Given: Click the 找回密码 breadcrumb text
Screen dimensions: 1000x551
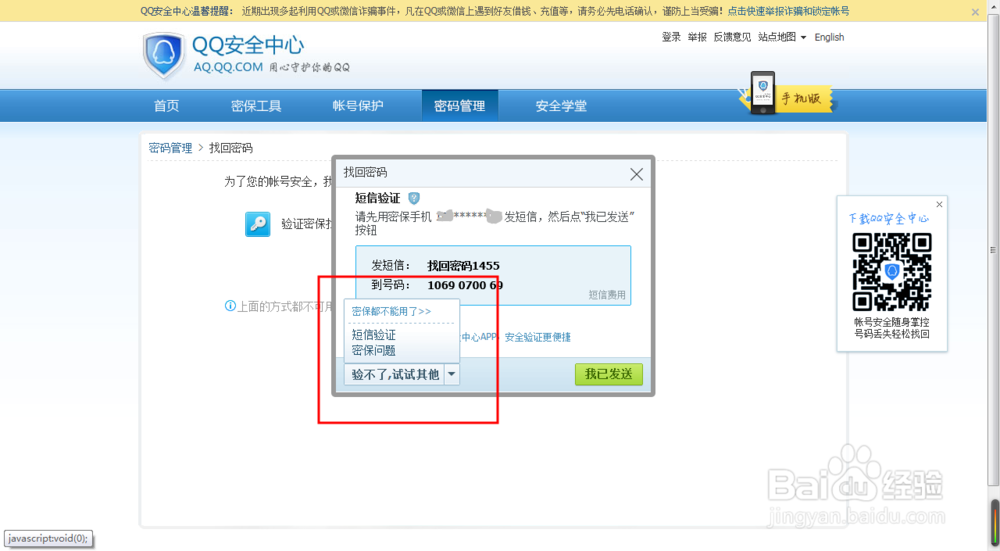Looking at the screenshot, I should click(231, 148).
